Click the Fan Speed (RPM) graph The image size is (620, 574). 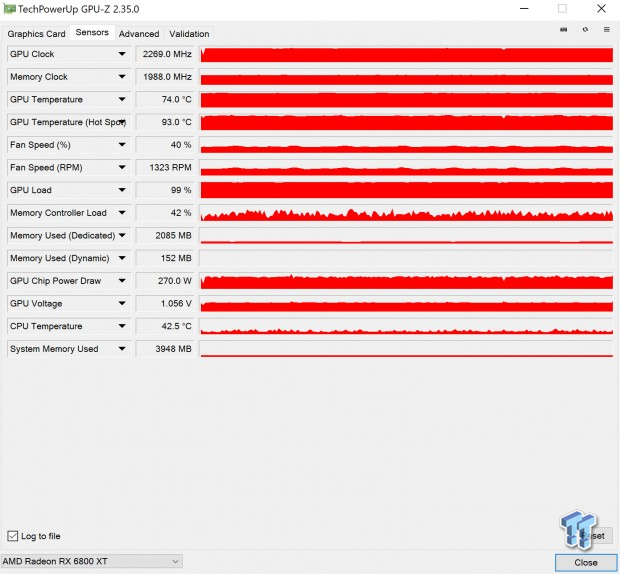[x=407, y=167]
